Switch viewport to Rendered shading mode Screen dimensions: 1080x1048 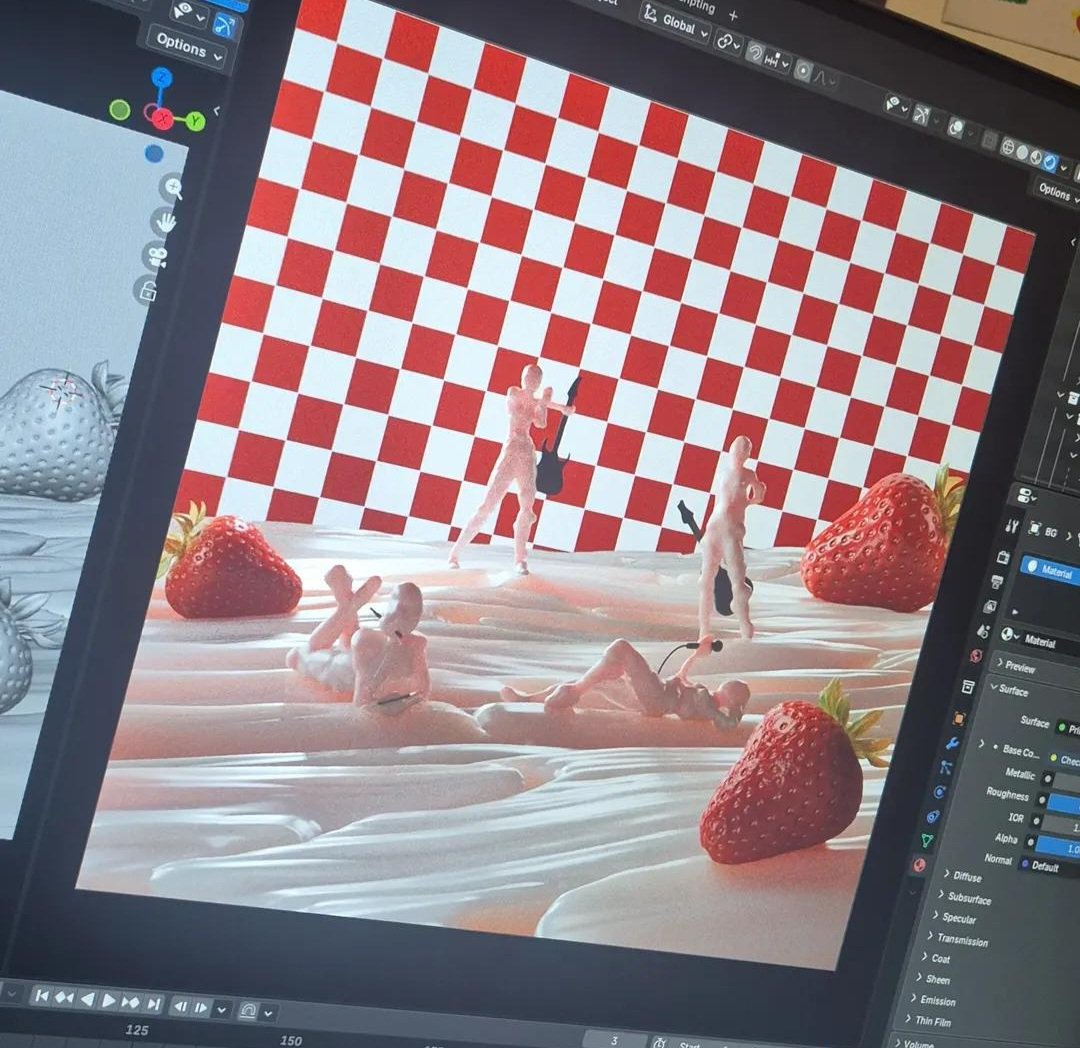(1050, 163)
